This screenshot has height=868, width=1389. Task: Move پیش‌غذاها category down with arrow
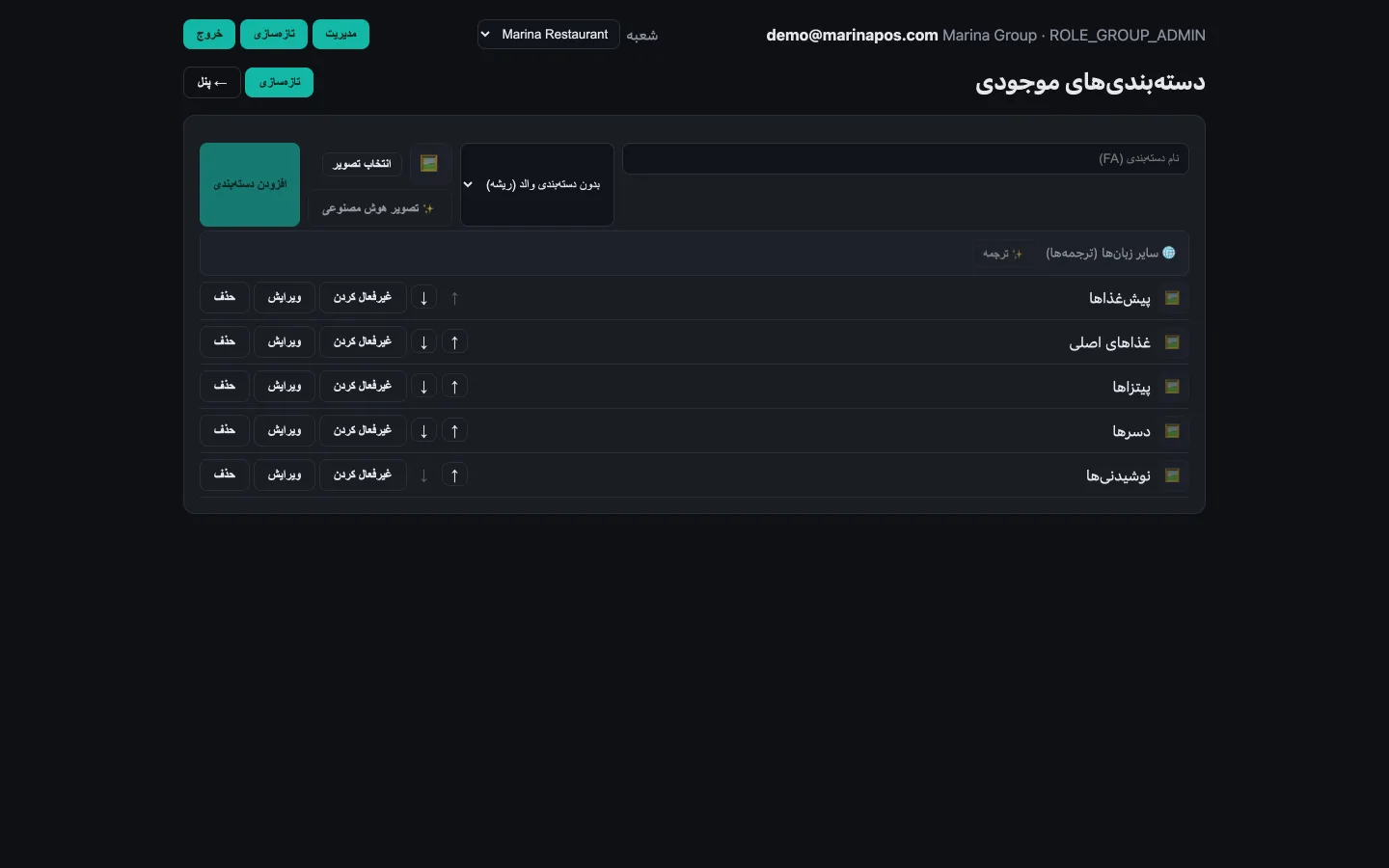coord(423,298)
